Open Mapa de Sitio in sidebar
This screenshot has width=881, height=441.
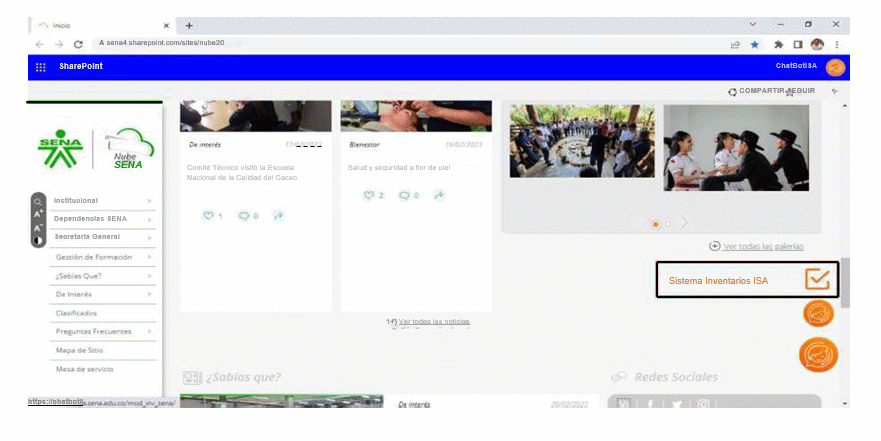(x=79, y=350)
